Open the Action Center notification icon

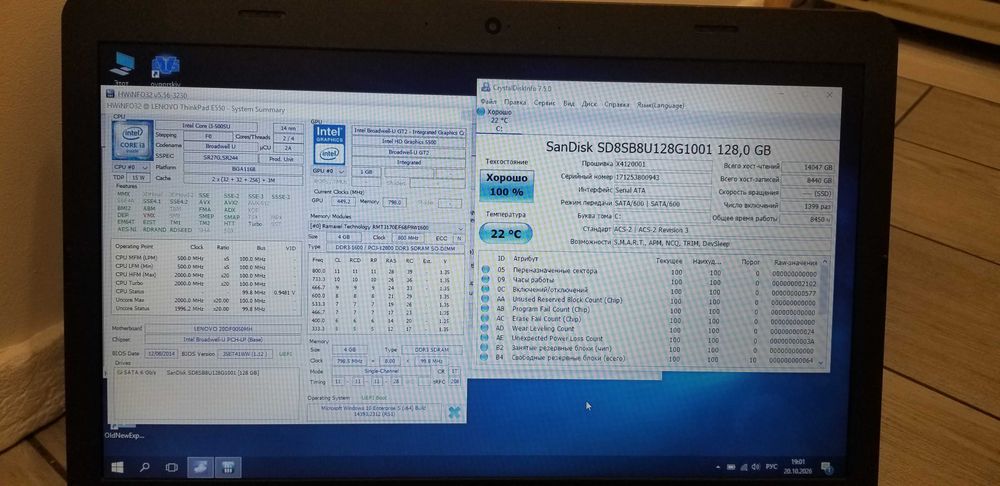click(826, 467)
